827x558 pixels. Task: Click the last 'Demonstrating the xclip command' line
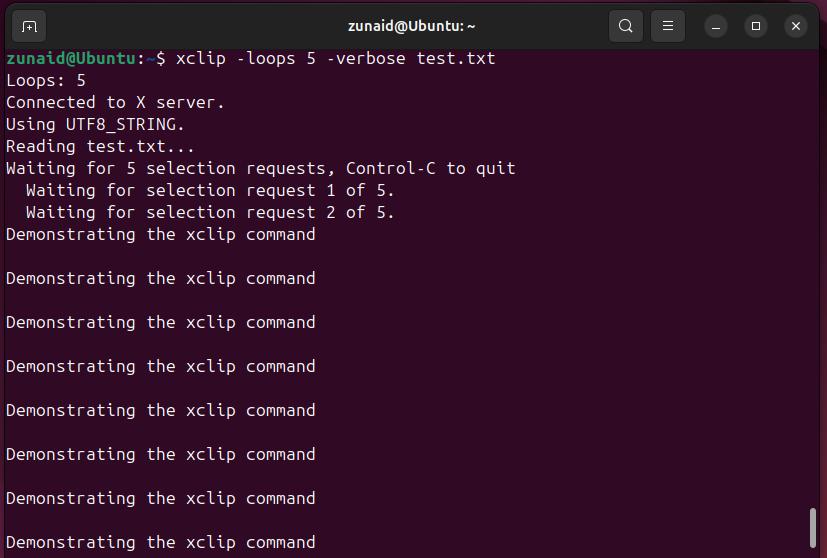coord(160,542)
